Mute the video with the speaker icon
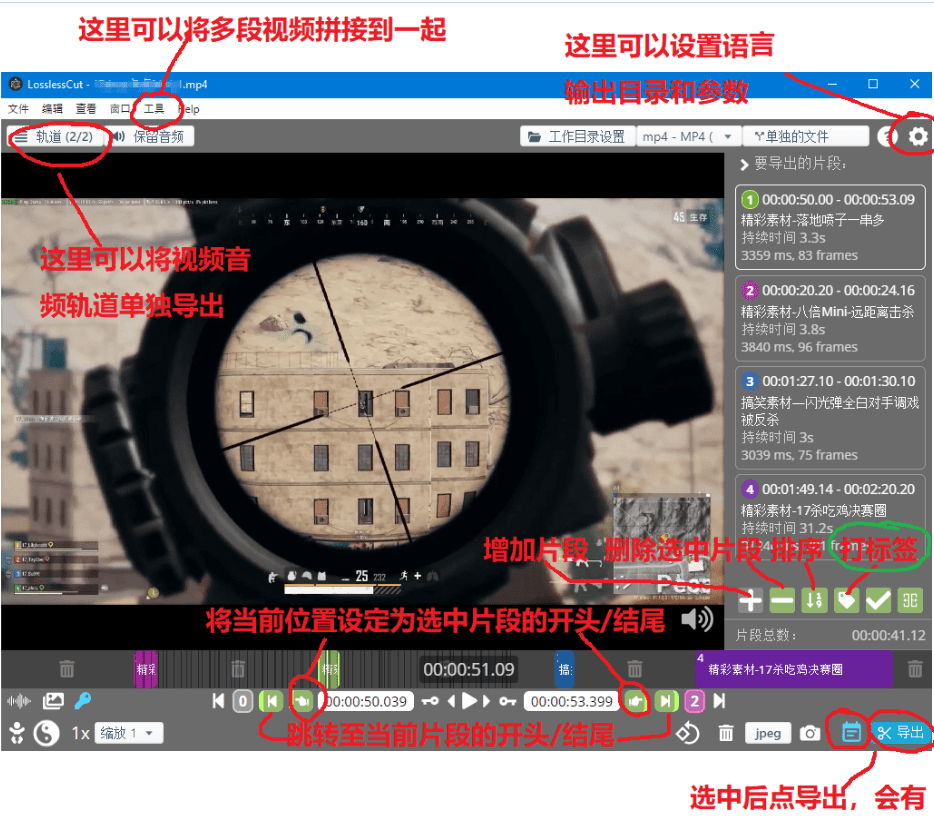The image size is (934, 819). click(697, 619)
